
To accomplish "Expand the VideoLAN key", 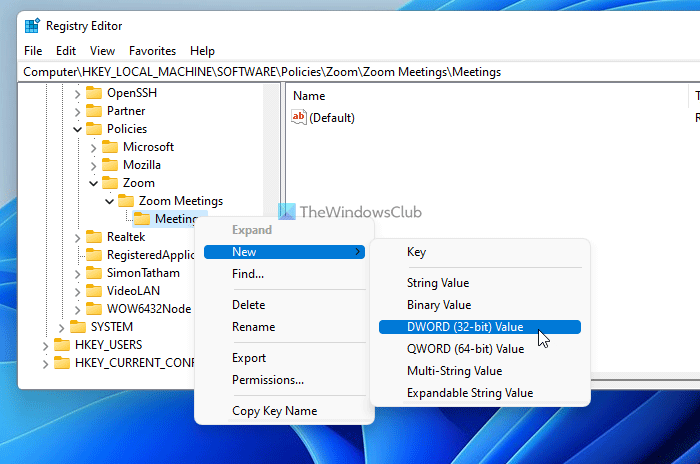I will point(77,292).
